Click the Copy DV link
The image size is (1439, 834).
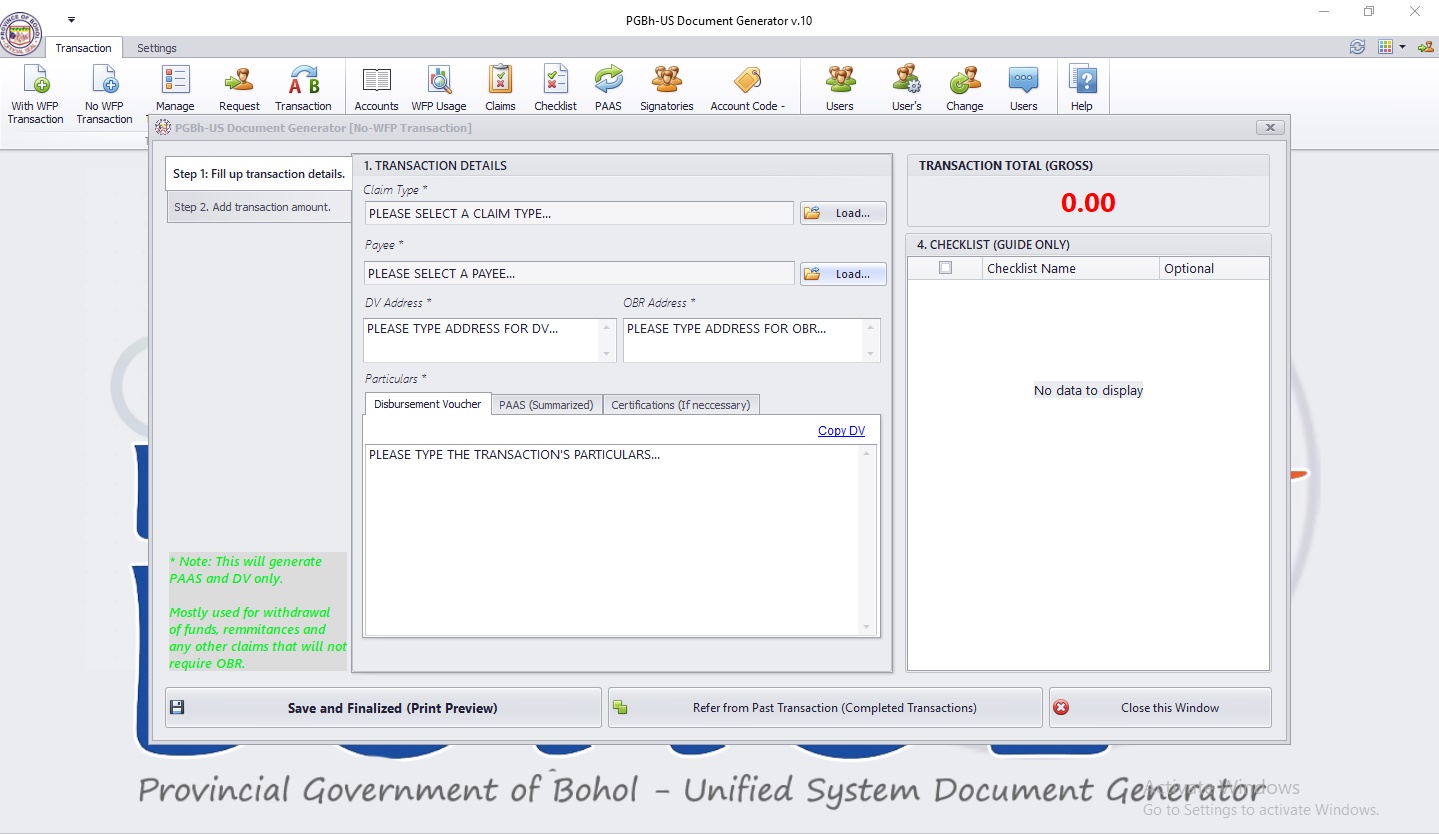click(841, 431)
